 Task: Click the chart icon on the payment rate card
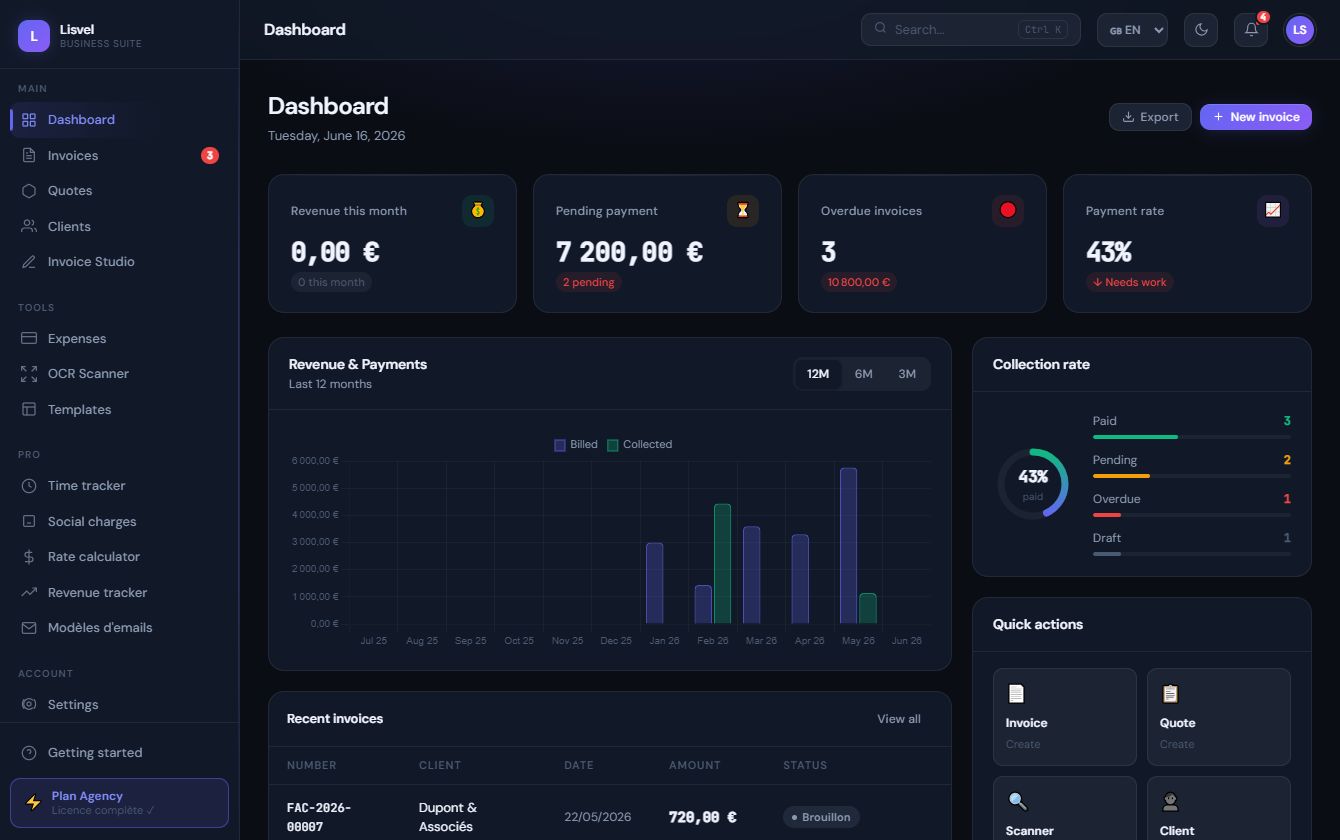1273,211
